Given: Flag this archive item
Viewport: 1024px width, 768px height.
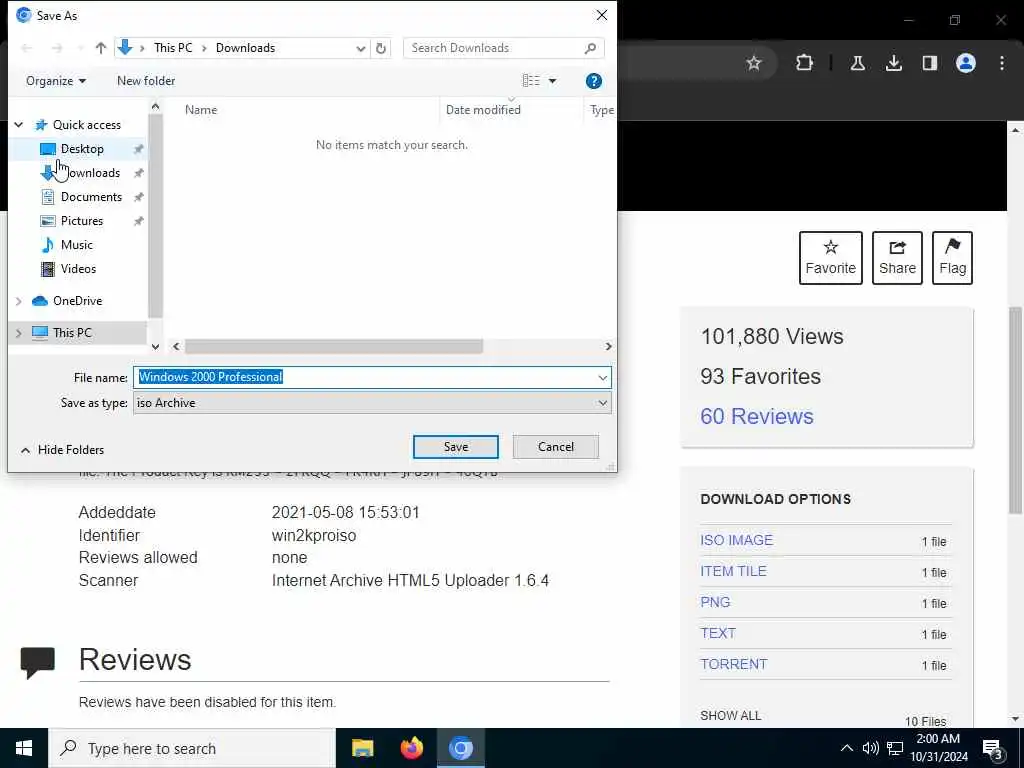Looking at the screenshot, I should pyautogui.click(x=953, y=258).
